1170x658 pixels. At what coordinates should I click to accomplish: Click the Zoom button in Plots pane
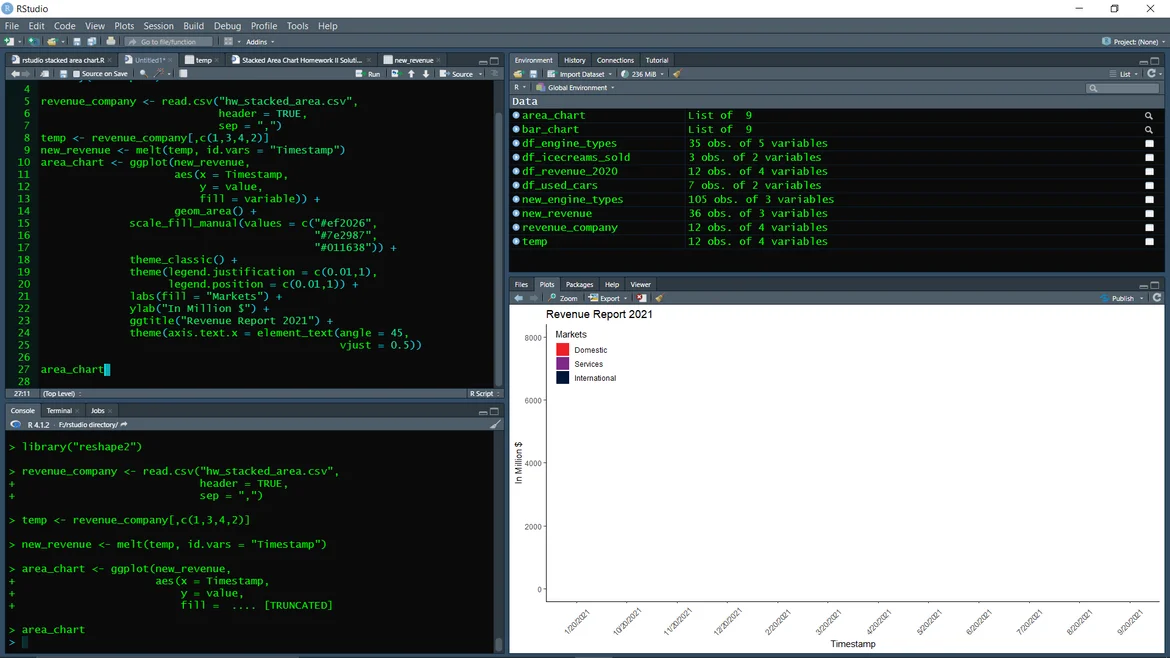(563, 298)
